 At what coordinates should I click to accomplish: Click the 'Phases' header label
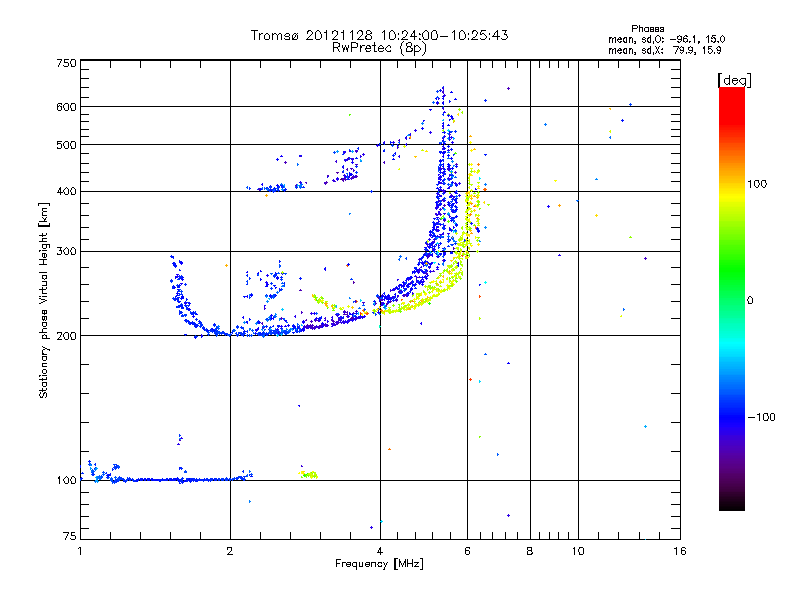[x=647, y=29]
